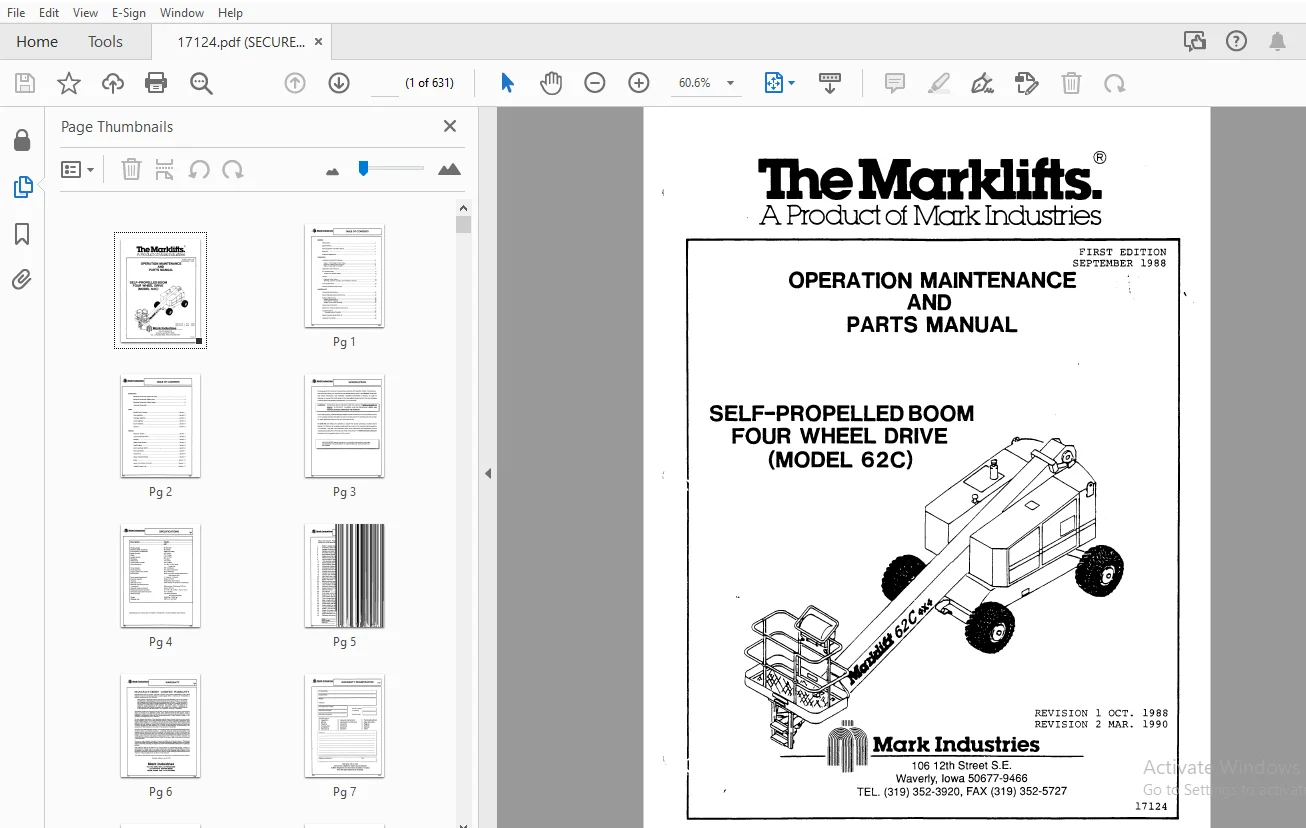Select the Pg 5 thumbnail
The height and width of the screenshot is (828, 1306).
pos(344,576)
